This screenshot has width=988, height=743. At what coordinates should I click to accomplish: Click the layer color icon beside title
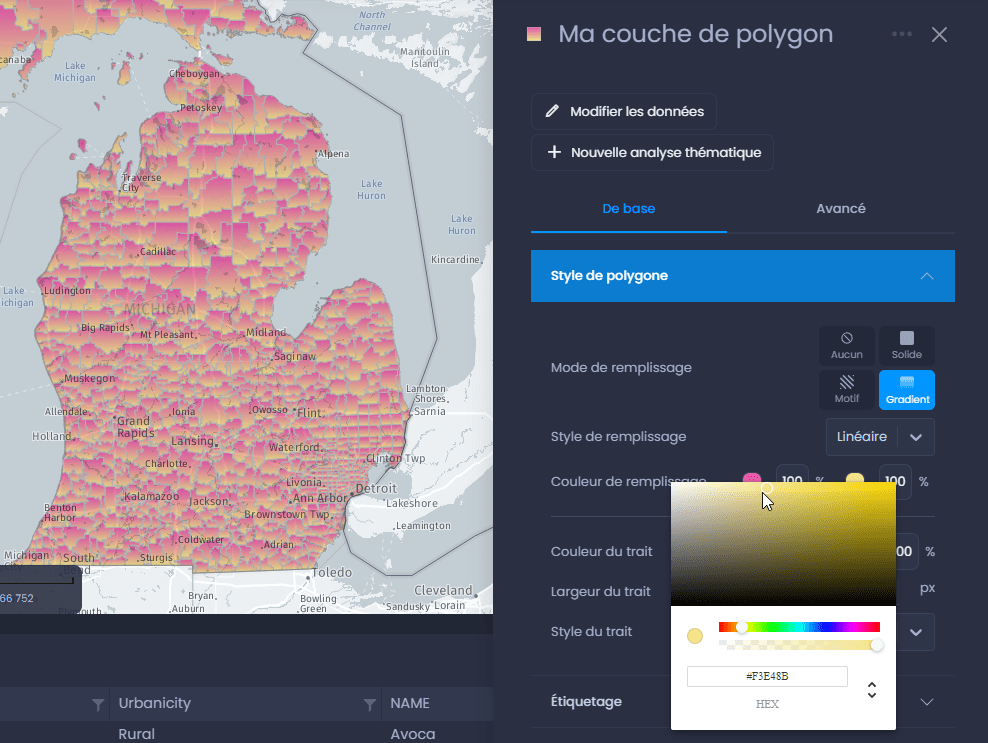coord(534,34)
